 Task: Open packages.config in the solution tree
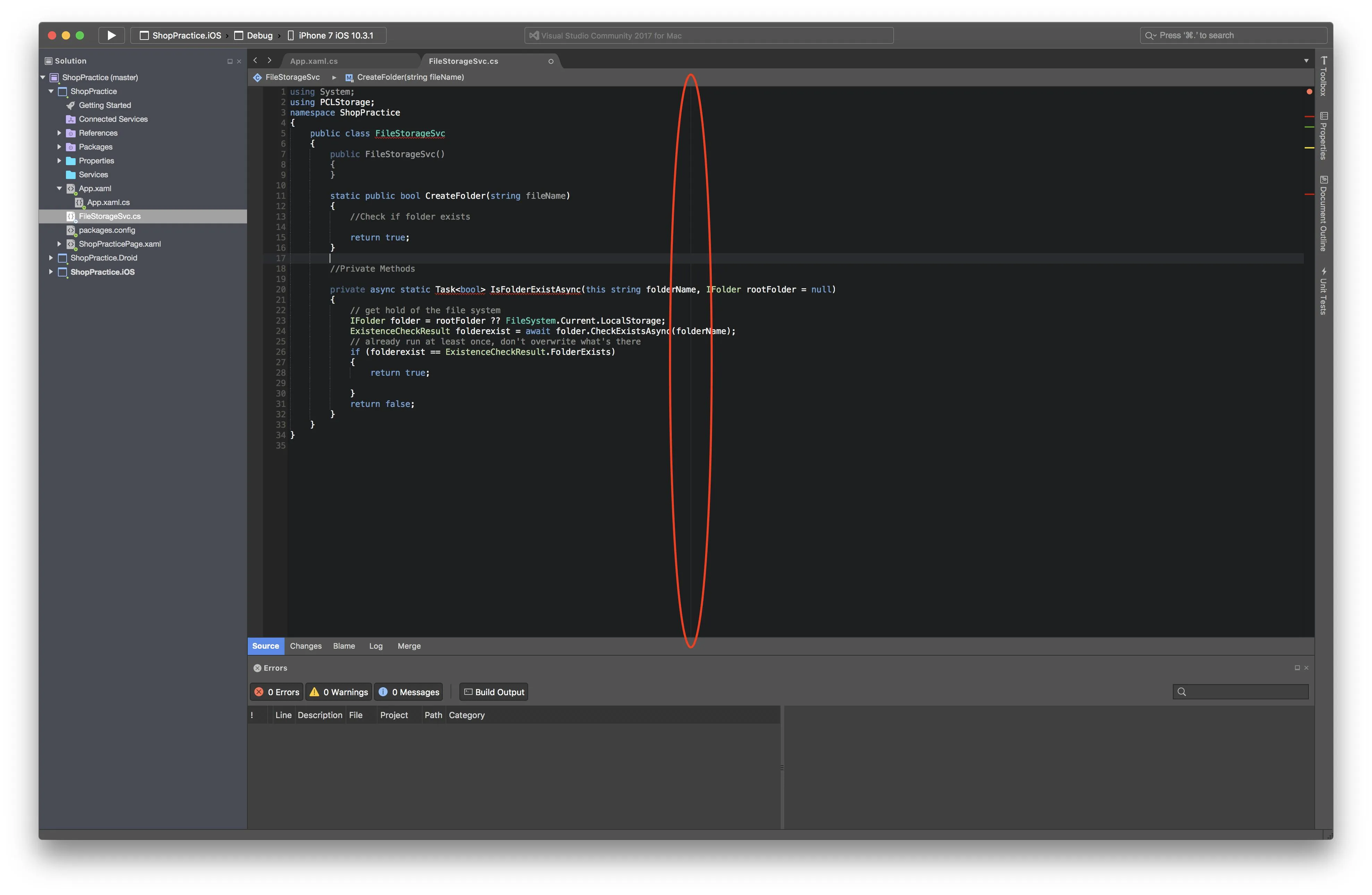[107, 230]
